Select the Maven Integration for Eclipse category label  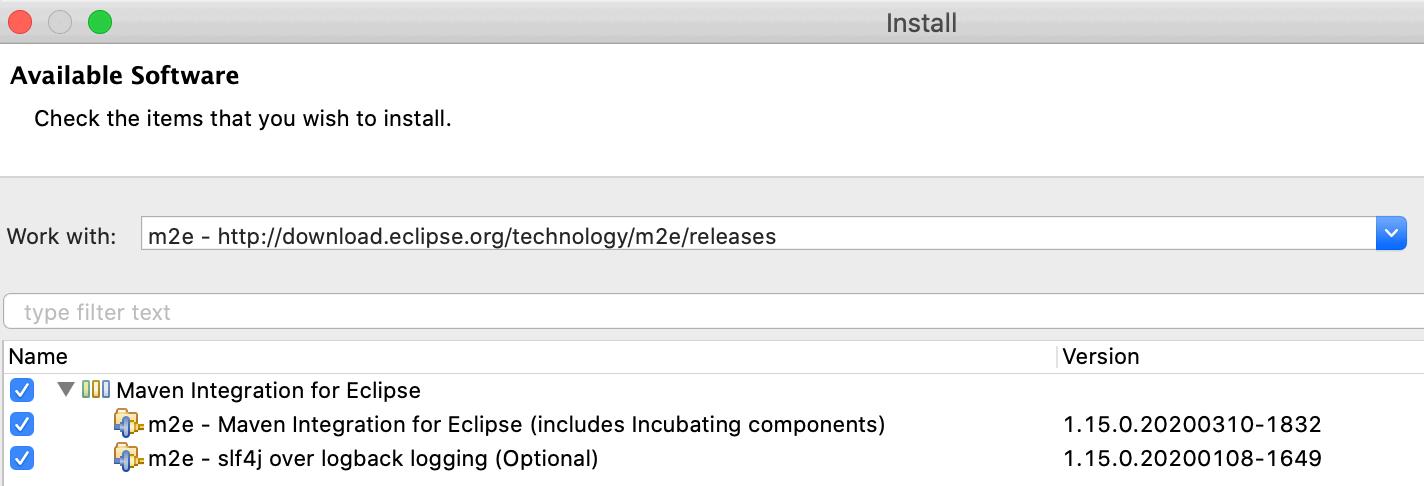[268, 390]
